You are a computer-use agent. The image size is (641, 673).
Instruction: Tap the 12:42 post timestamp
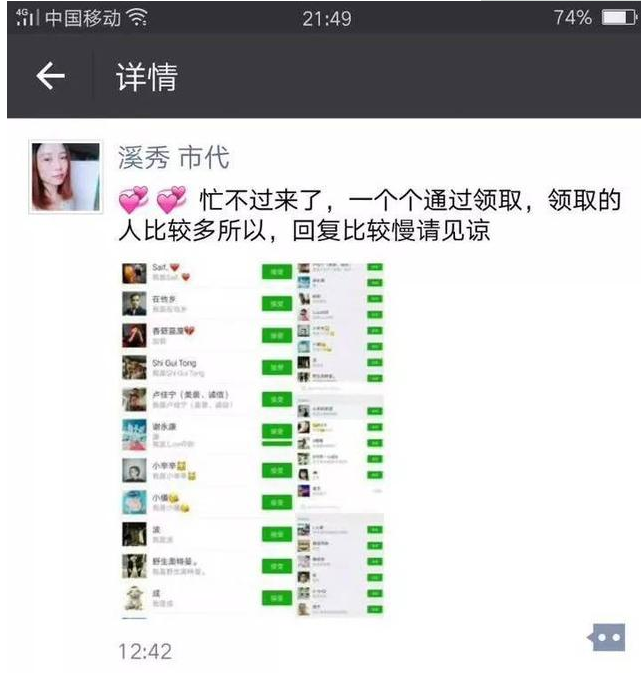click(145, 651)
